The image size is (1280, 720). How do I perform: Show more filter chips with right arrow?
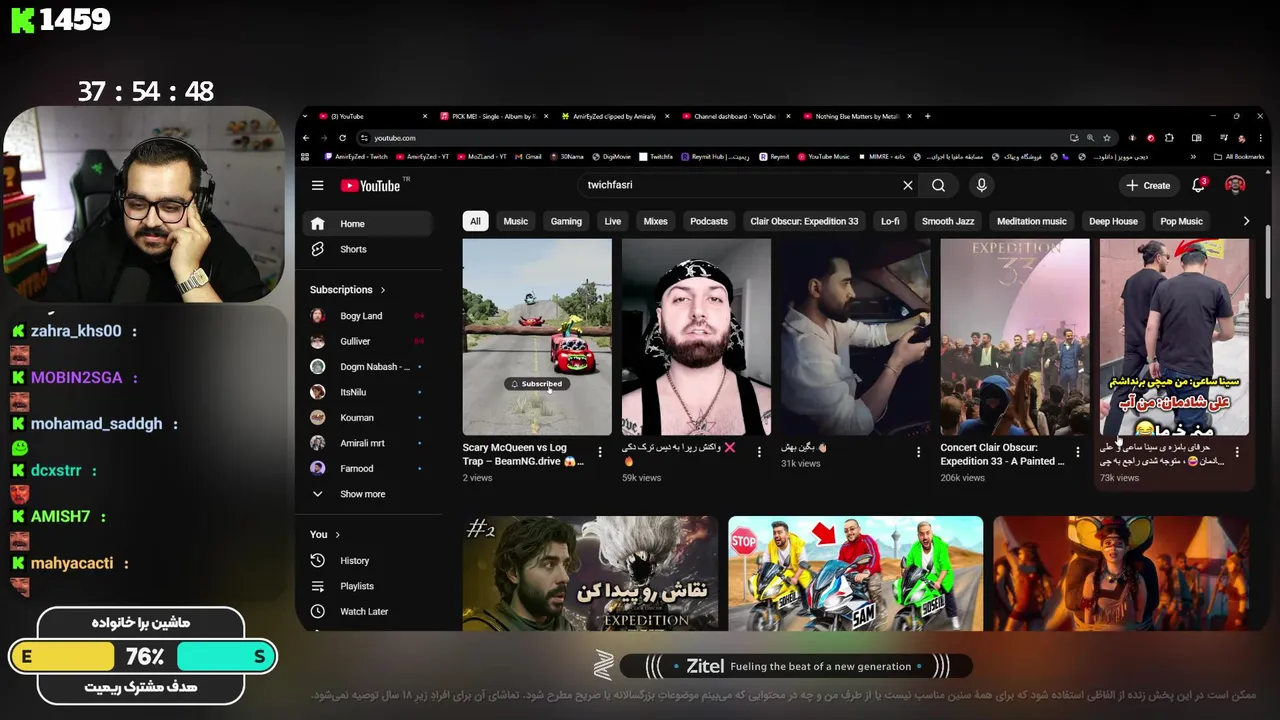click(x=1246, y=221)
